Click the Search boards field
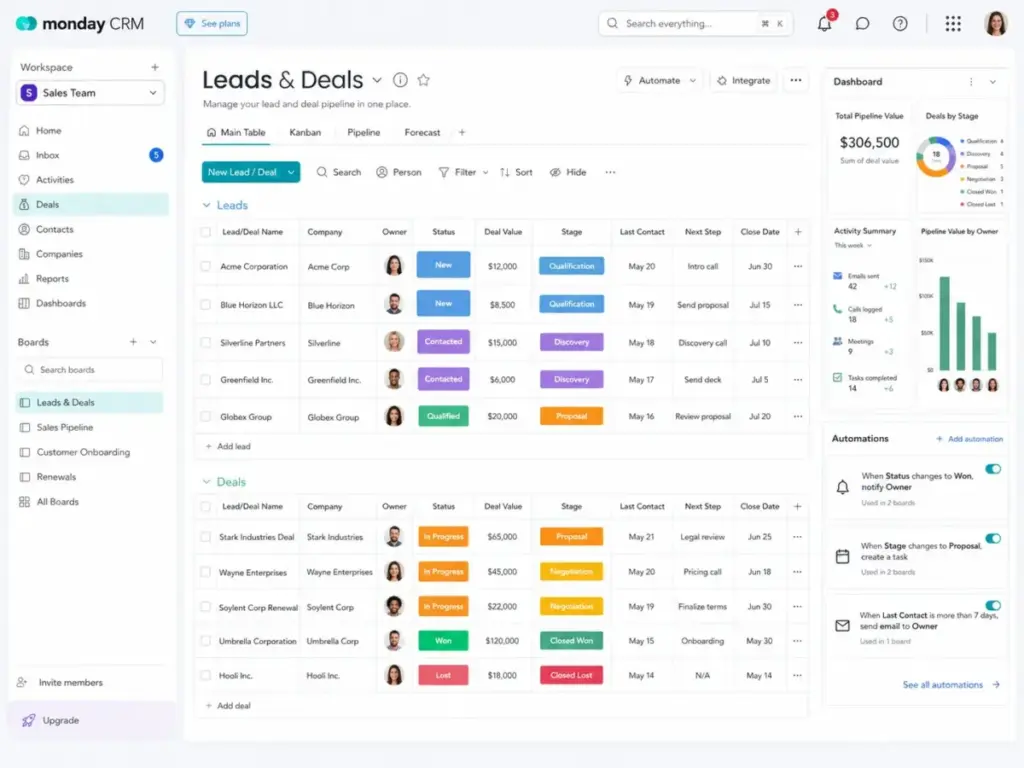 tap(90, 370)
